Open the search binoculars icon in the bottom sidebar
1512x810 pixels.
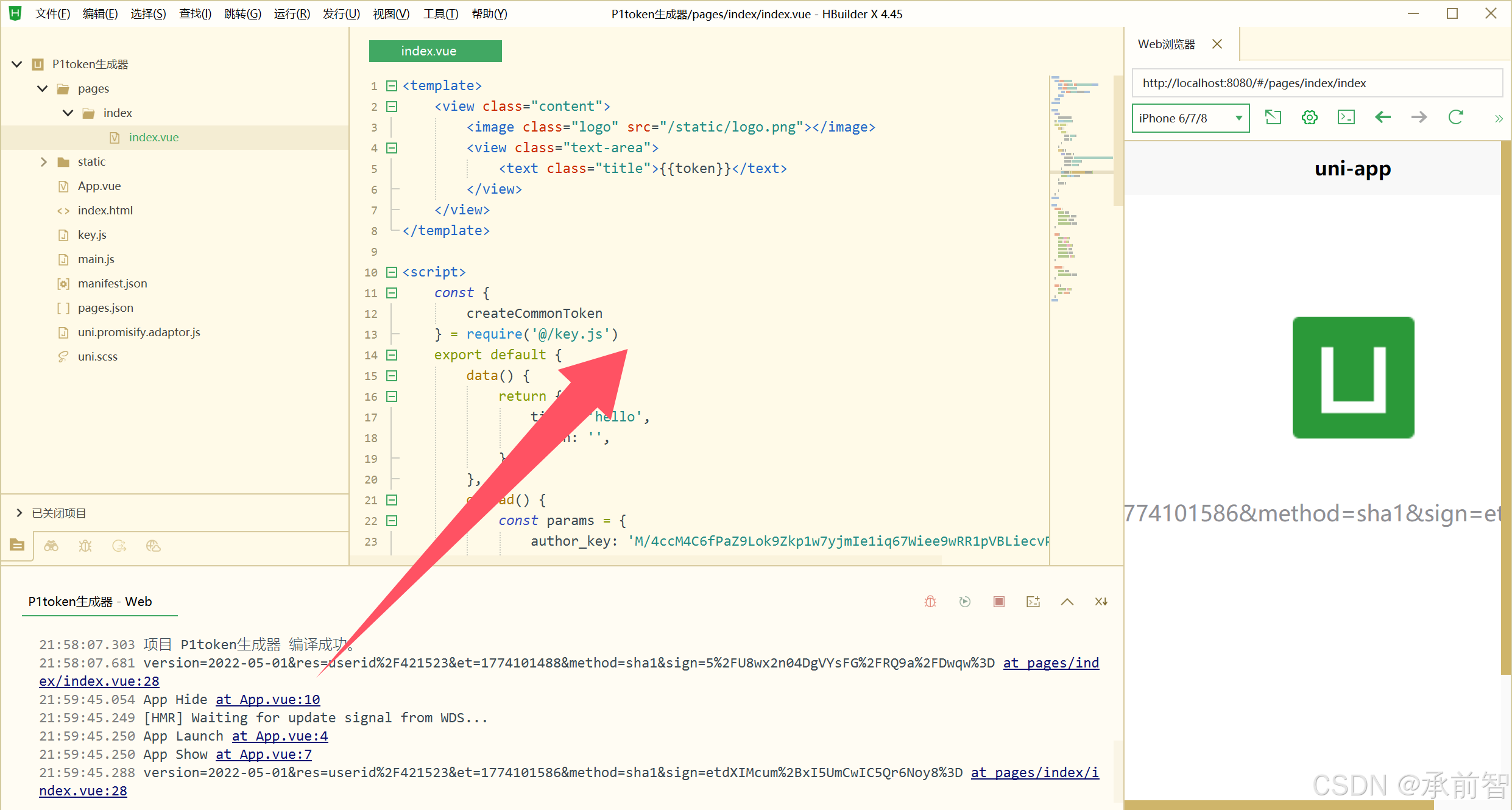(x=51, y=546)
